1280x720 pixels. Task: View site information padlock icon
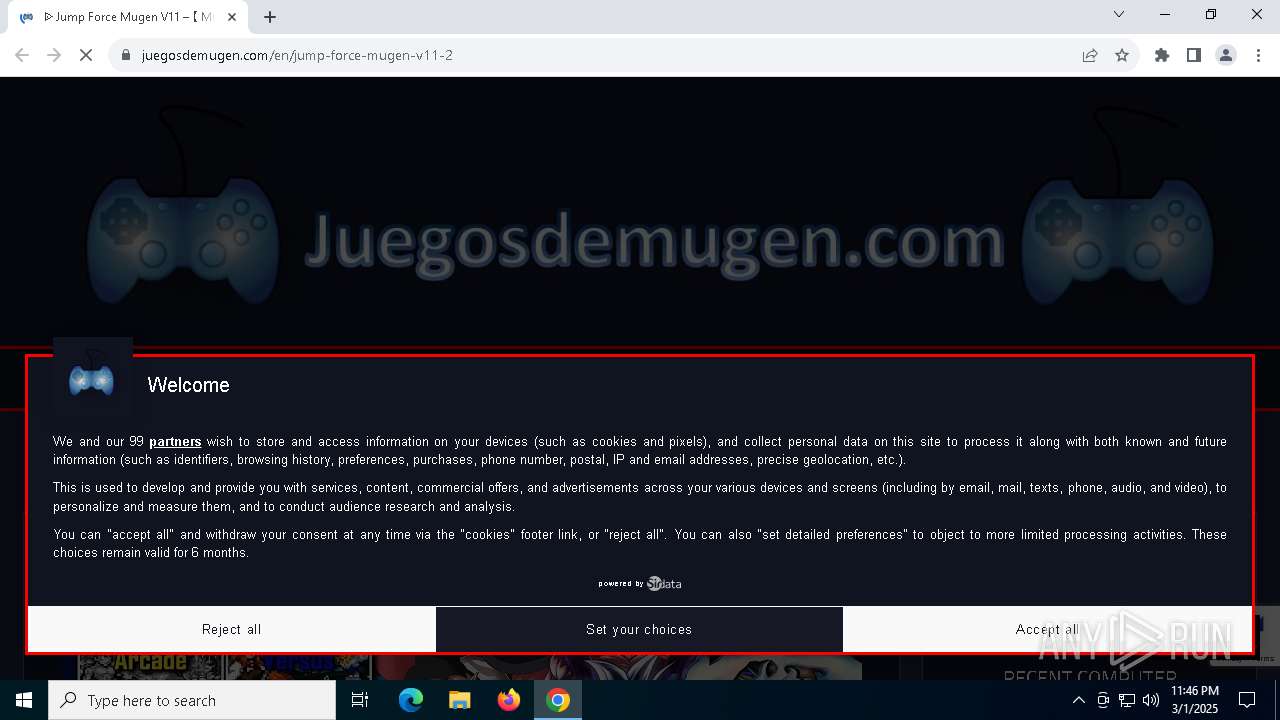pyautogui.click(x=126, y=55)
